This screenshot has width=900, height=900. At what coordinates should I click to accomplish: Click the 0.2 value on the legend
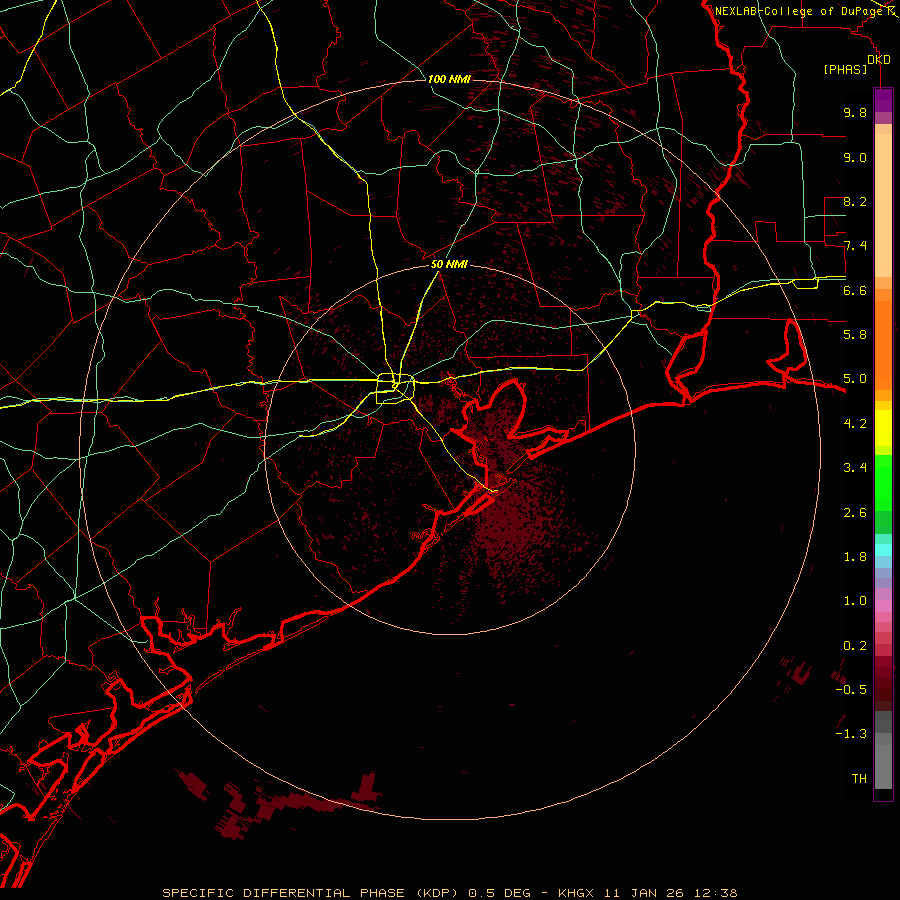click(855, 646)
